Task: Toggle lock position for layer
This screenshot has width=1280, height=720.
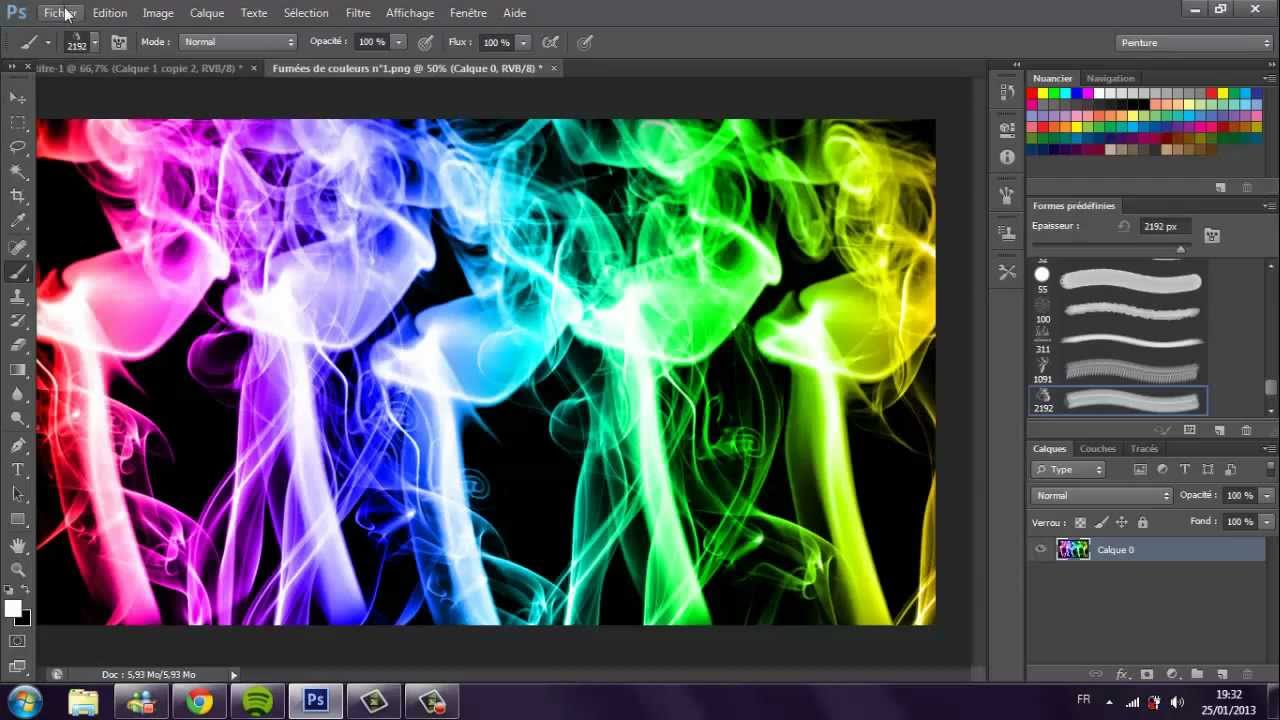Action: click(x=1122, y=522)
